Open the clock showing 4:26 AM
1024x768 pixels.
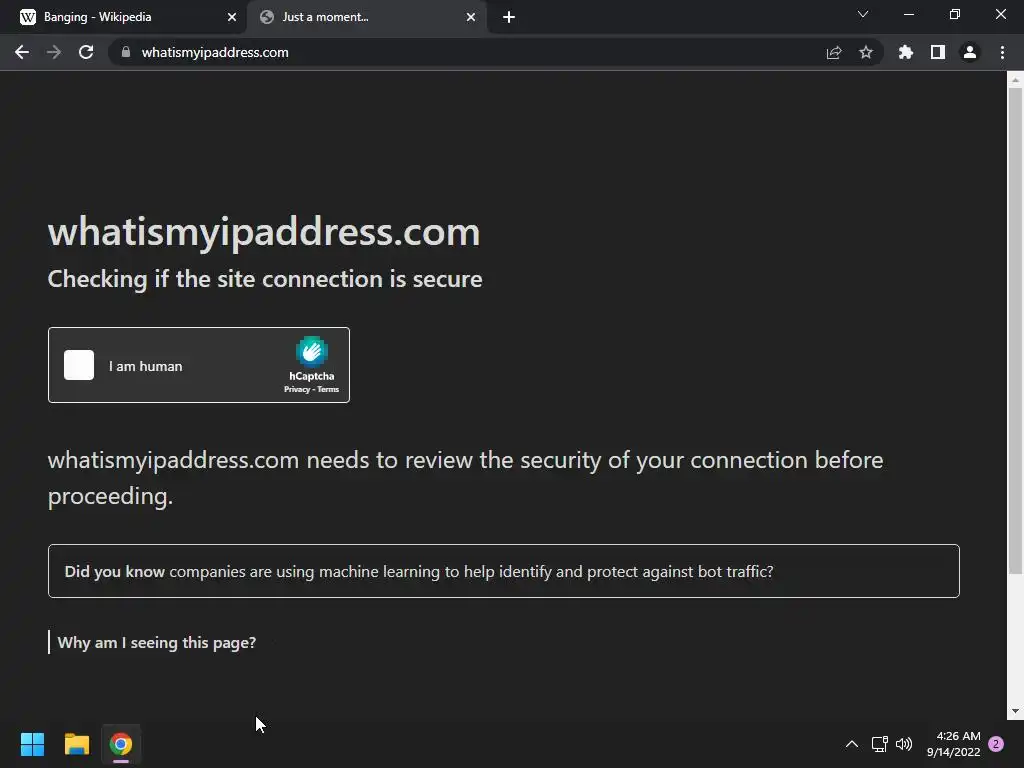click(x=953, y=744)
